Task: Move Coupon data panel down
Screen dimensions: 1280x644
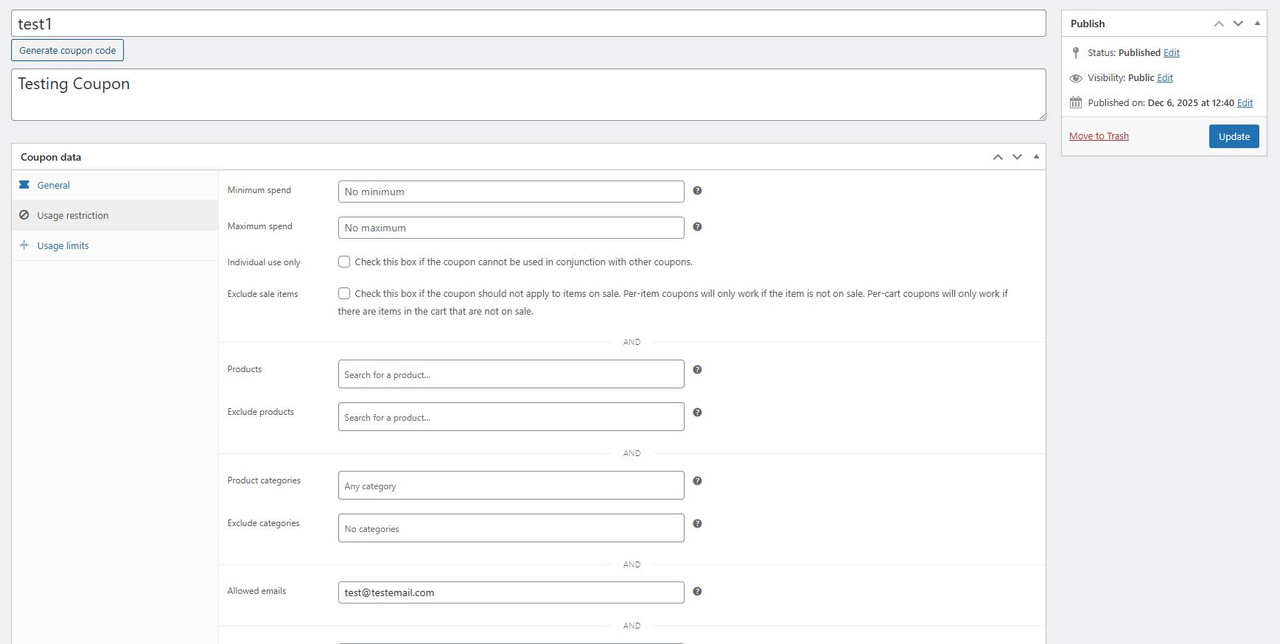Action: point(1017,157)
